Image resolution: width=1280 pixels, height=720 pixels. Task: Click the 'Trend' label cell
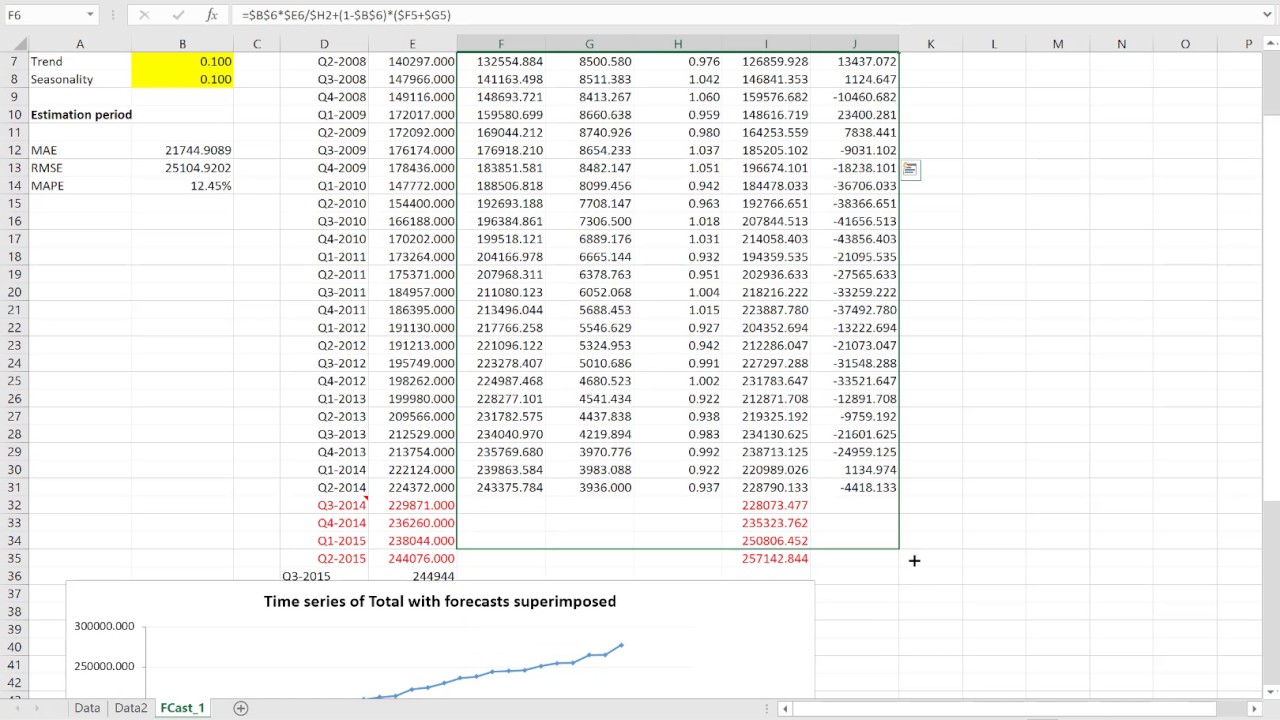click(x=81, y=62)
